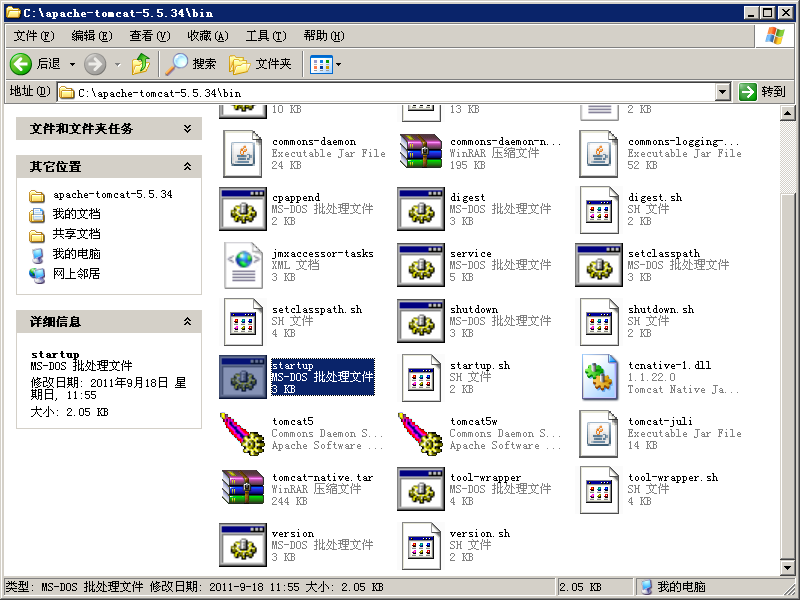Screen dimensions: 800x600
Task: Select the setclasspath.sh file icon
Action: (243, 322)
